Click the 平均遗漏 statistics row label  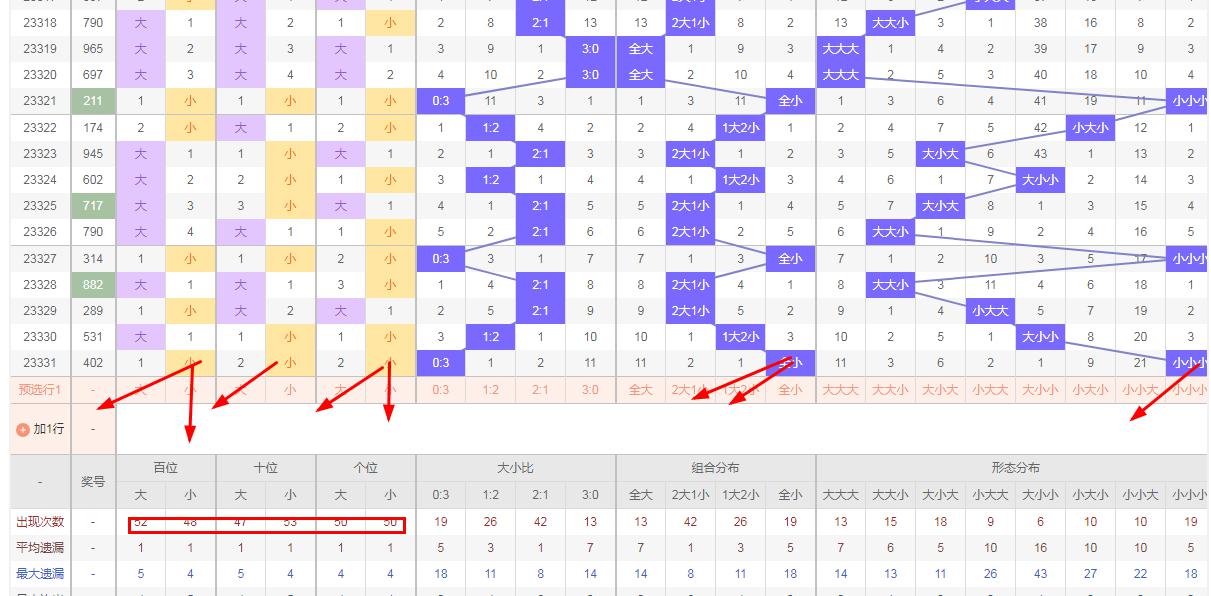coord(40,548)
